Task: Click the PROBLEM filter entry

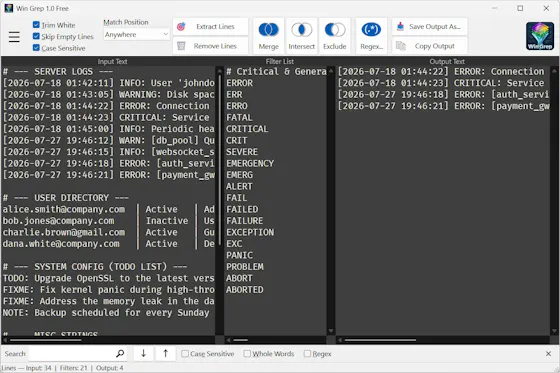Action: [x=244, y=267]
